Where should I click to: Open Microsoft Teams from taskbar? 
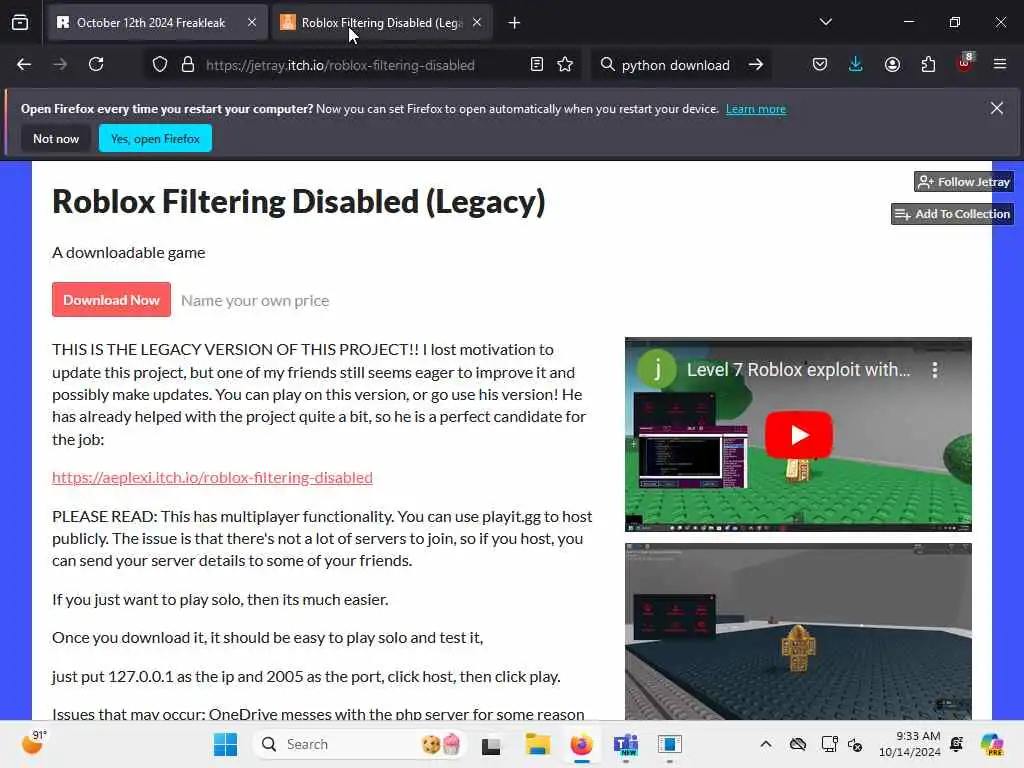[626, 744]
